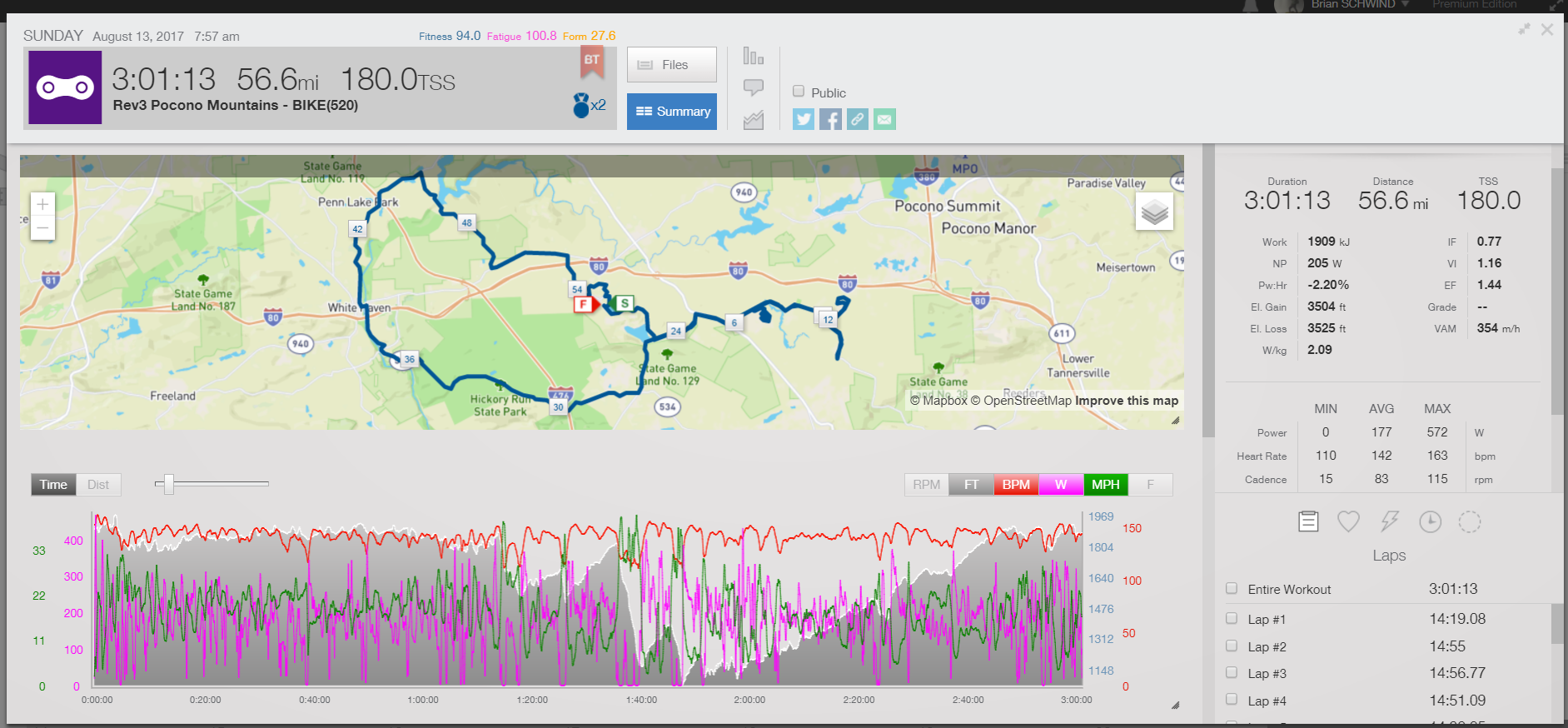Click the blue Summary button
The height and width of the screenshot is (728, 1568).
(x=671, y=112)
